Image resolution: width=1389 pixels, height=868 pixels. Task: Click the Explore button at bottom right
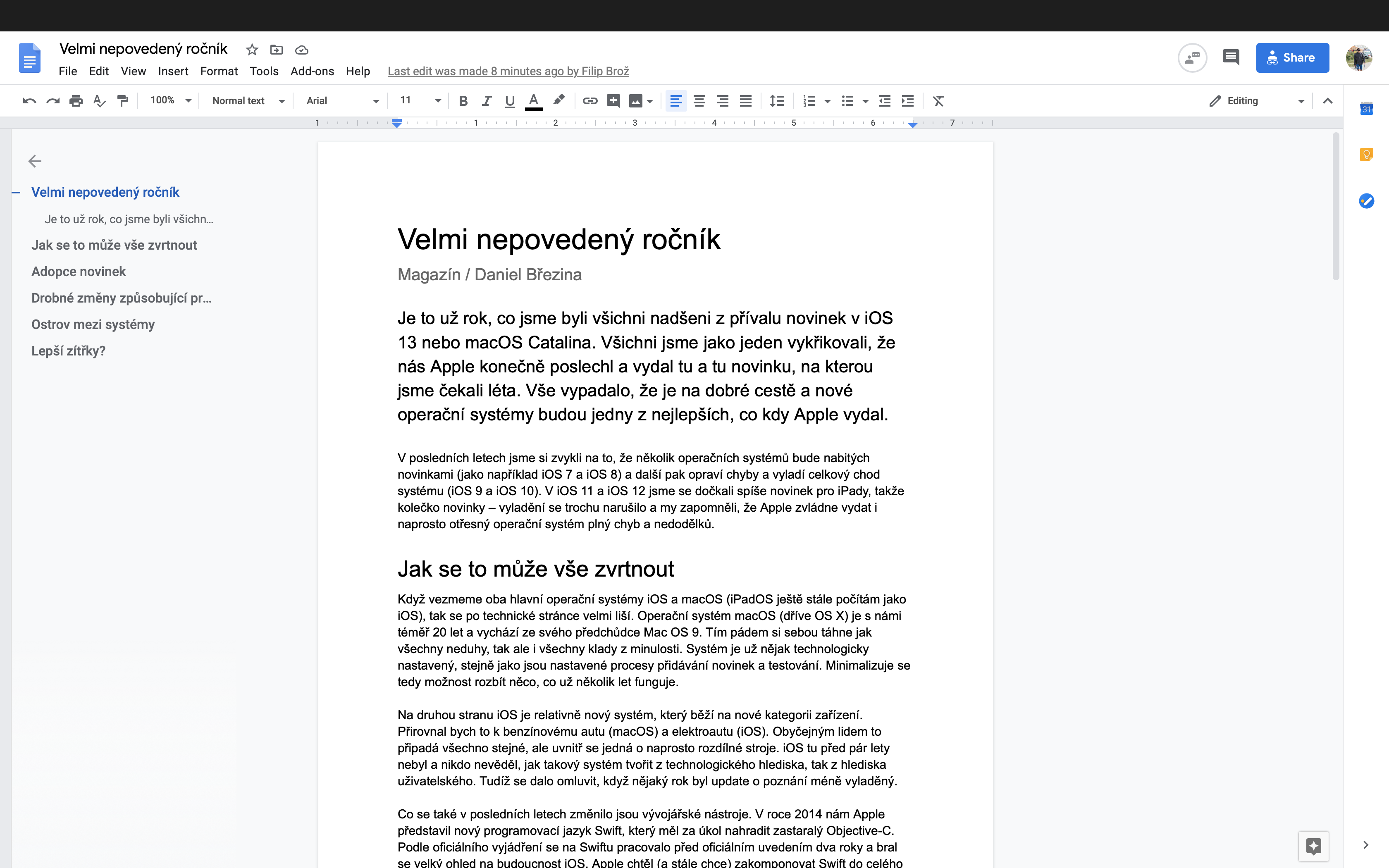click(1313, 846)
